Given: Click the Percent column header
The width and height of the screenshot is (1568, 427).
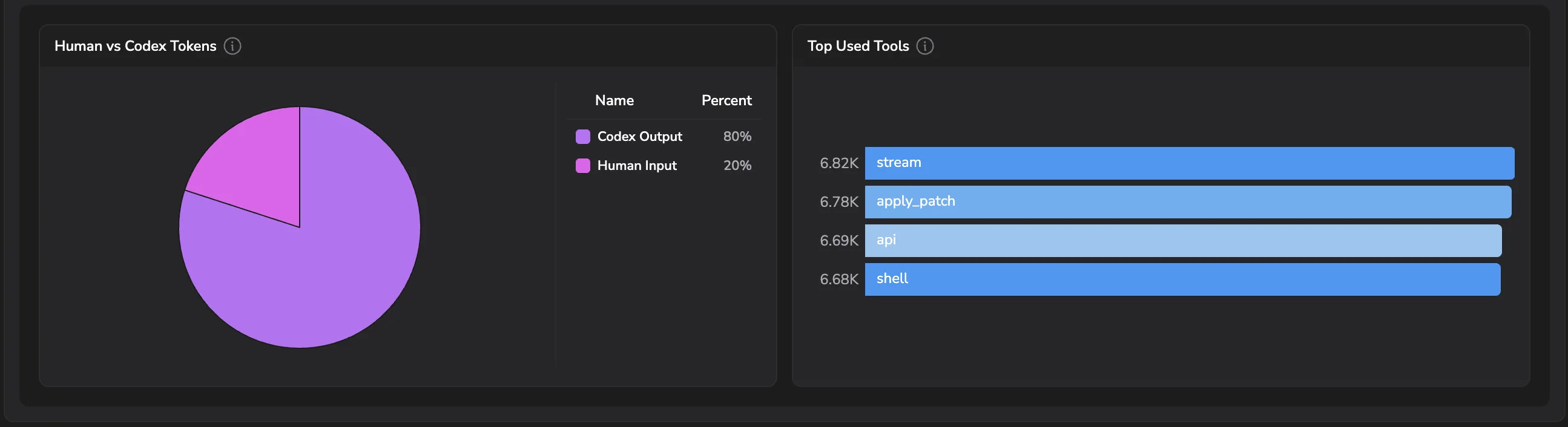Looking at the screenshot, I should [726, 100].
